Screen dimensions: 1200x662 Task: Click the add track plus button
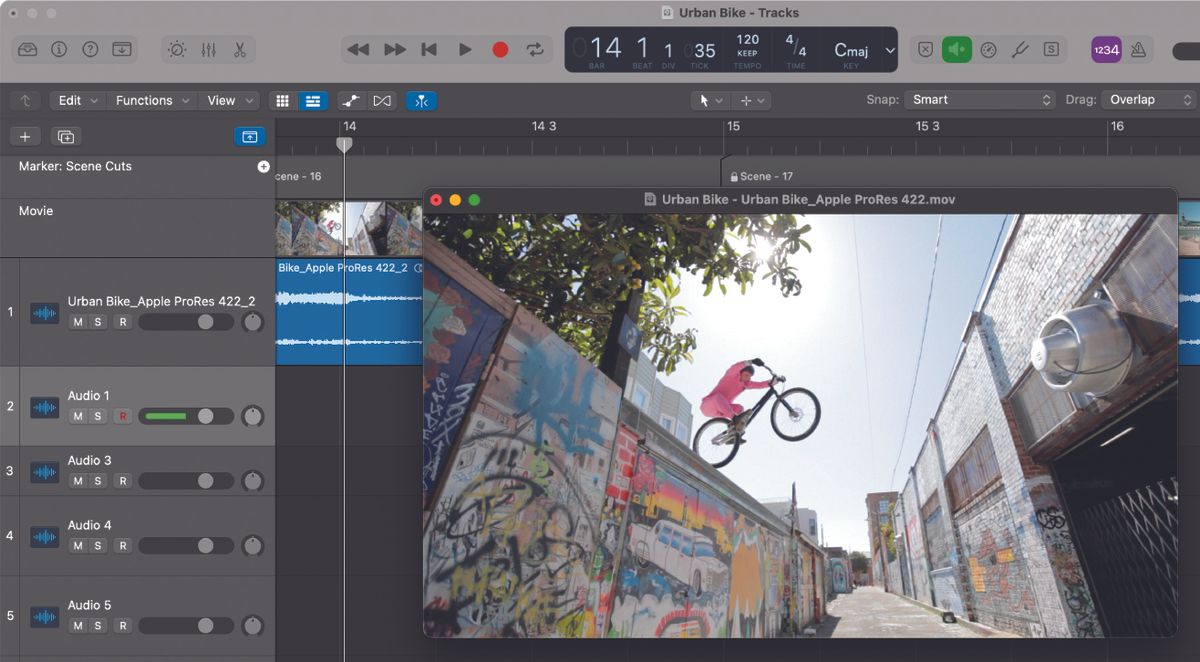click(x=25, y=137)
